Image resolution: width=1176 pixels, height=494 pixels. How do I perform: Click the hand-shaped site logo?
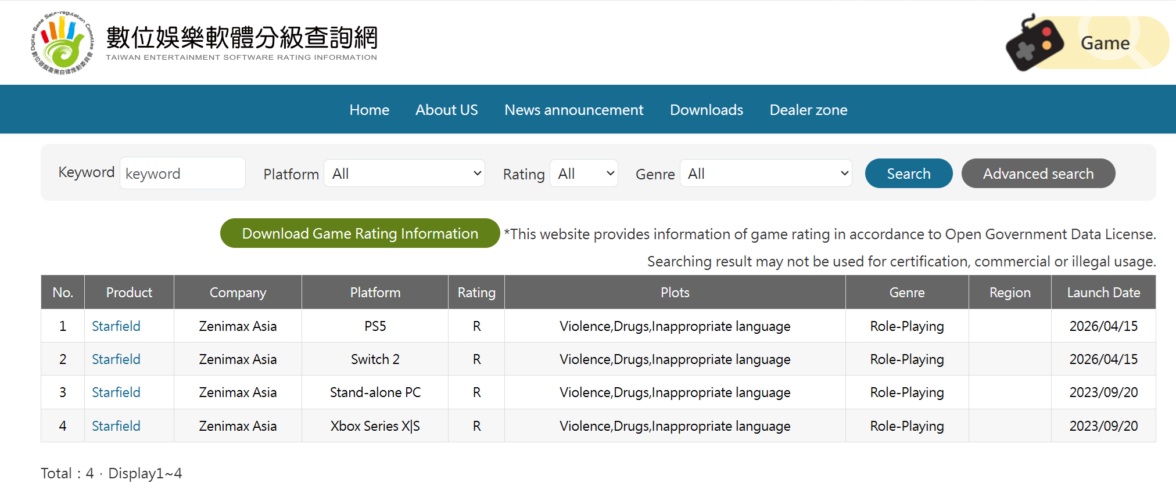tap(63, 42)
